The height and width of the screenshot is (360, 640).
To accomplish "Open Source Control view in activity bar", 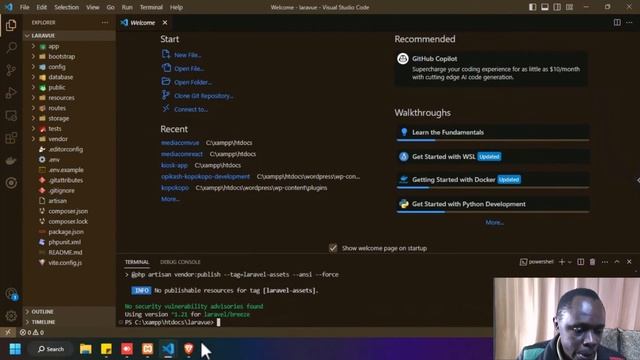I will tap(11, 70).
